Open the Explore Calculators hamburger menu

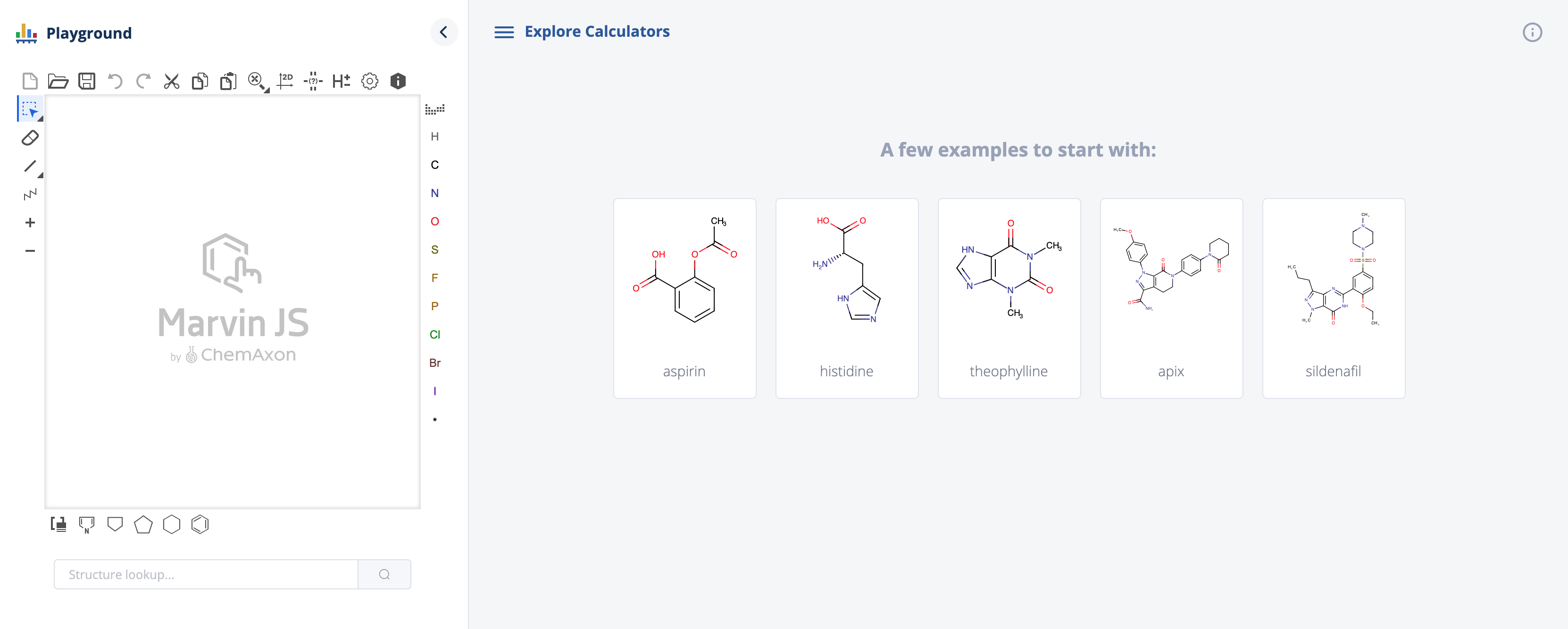(503, 32)
